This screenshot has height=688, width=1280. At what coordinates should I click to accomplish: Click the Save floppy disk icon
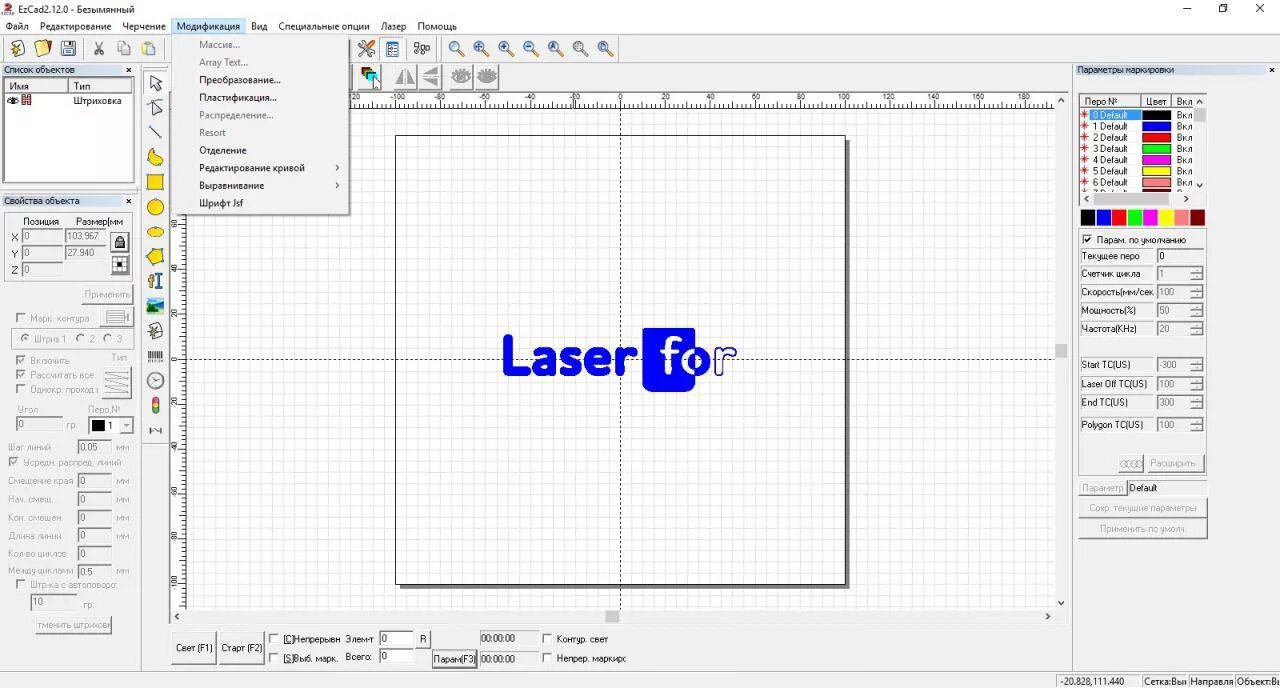click(68, 48)
